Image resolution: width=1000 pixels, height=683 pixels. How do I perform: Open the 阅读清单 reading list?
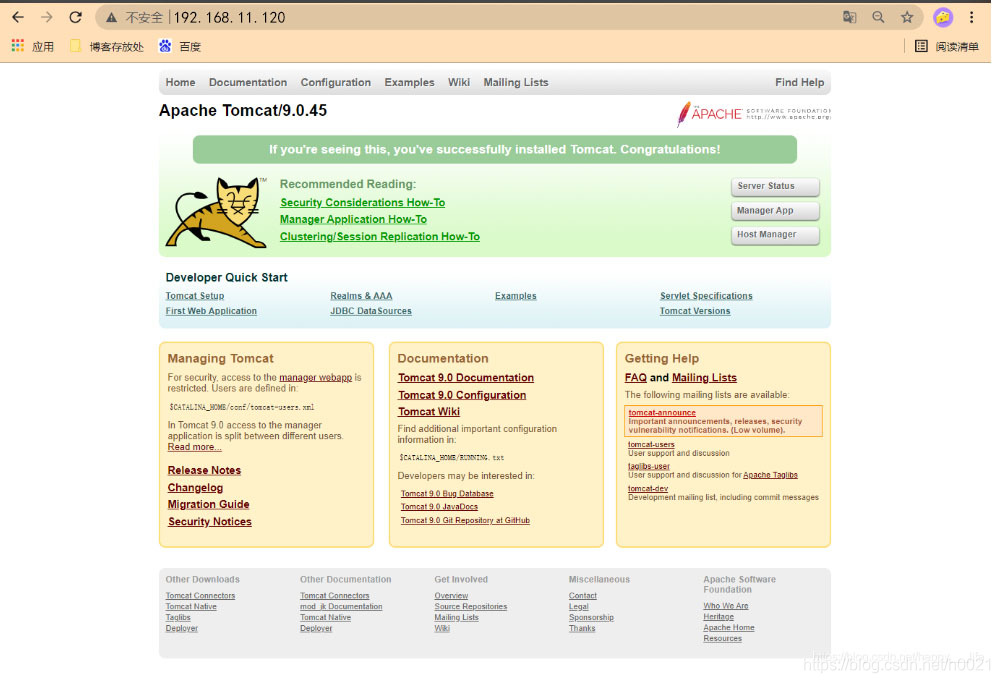click(x=947, y=47)
